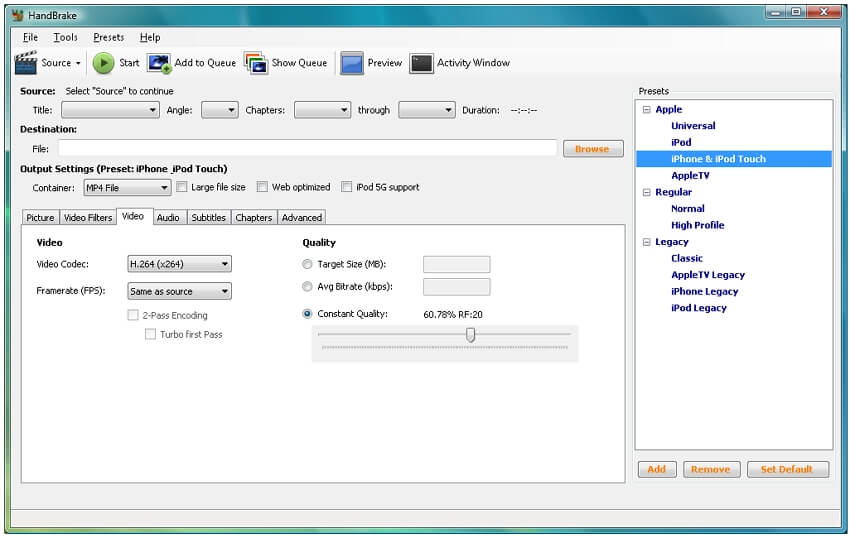
Task: Click the Add to Queue icon
Action: (x=159, y=63)
